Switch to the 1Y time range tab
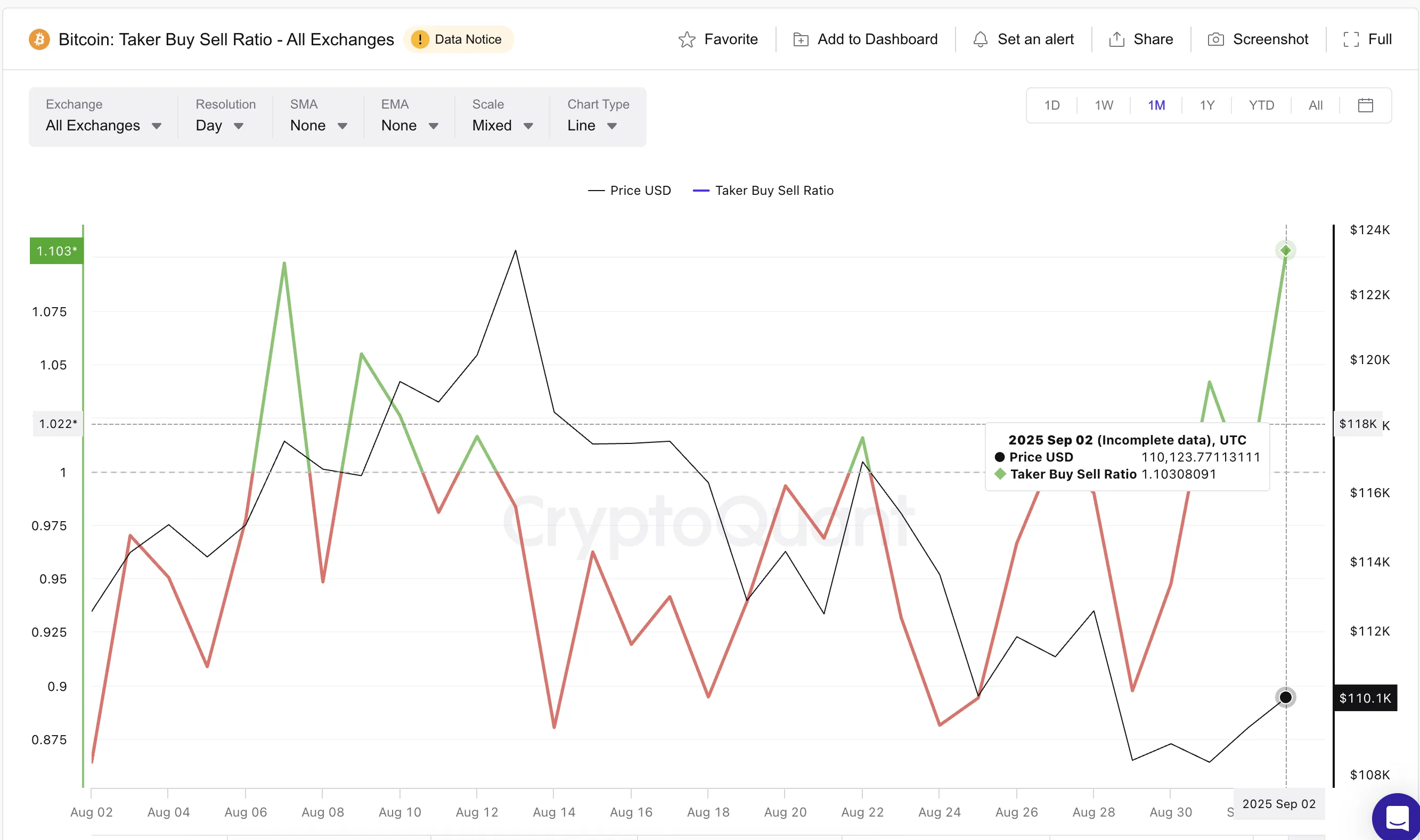 click(1206, 105)
